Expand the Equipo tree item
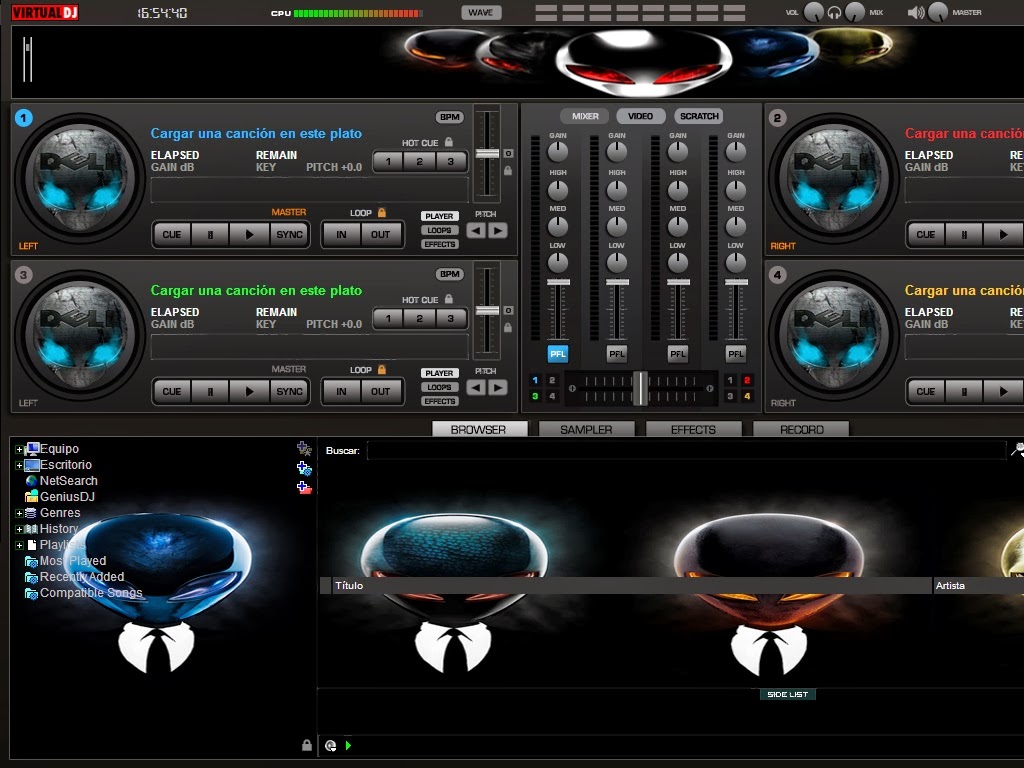This screenshot has height=768, width=1024. click(19, 448)
